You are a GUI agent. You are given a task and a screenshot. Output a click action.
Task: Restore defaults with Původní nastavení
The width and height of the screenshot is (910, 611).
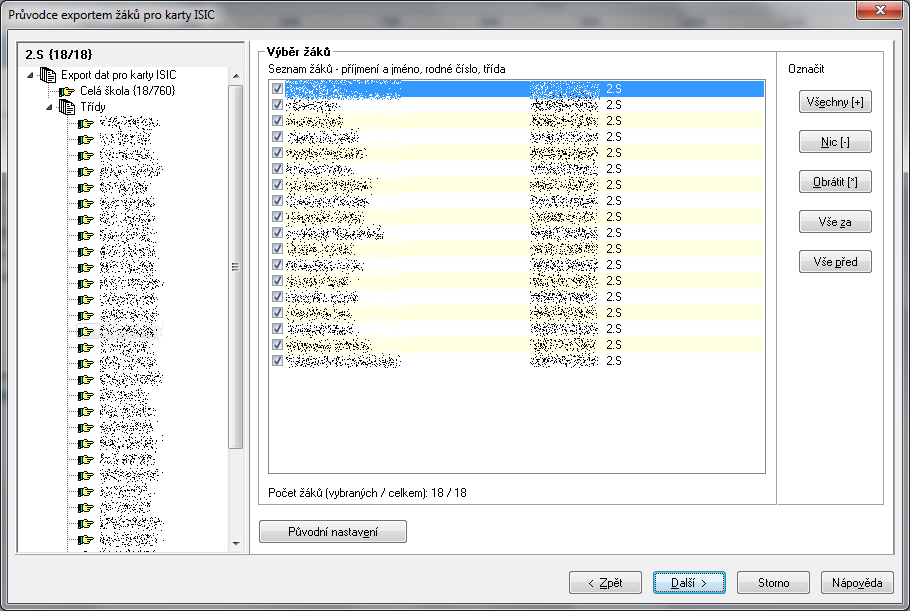pyautogui.click(x=333, y=532)
